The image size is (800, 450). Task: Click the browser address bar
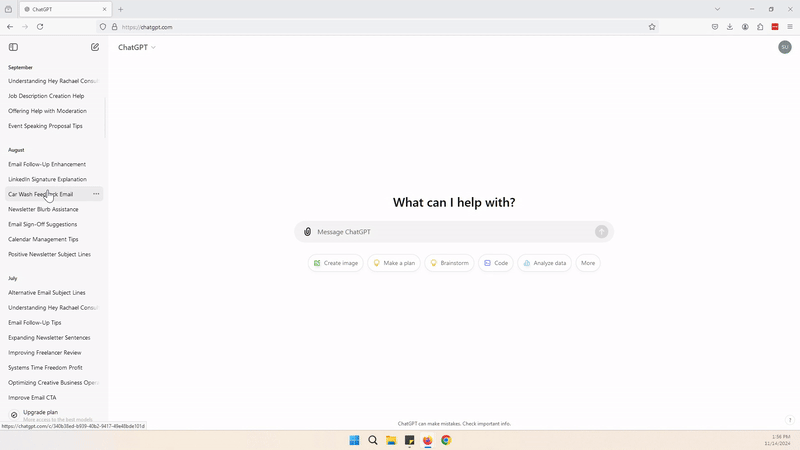378,27
